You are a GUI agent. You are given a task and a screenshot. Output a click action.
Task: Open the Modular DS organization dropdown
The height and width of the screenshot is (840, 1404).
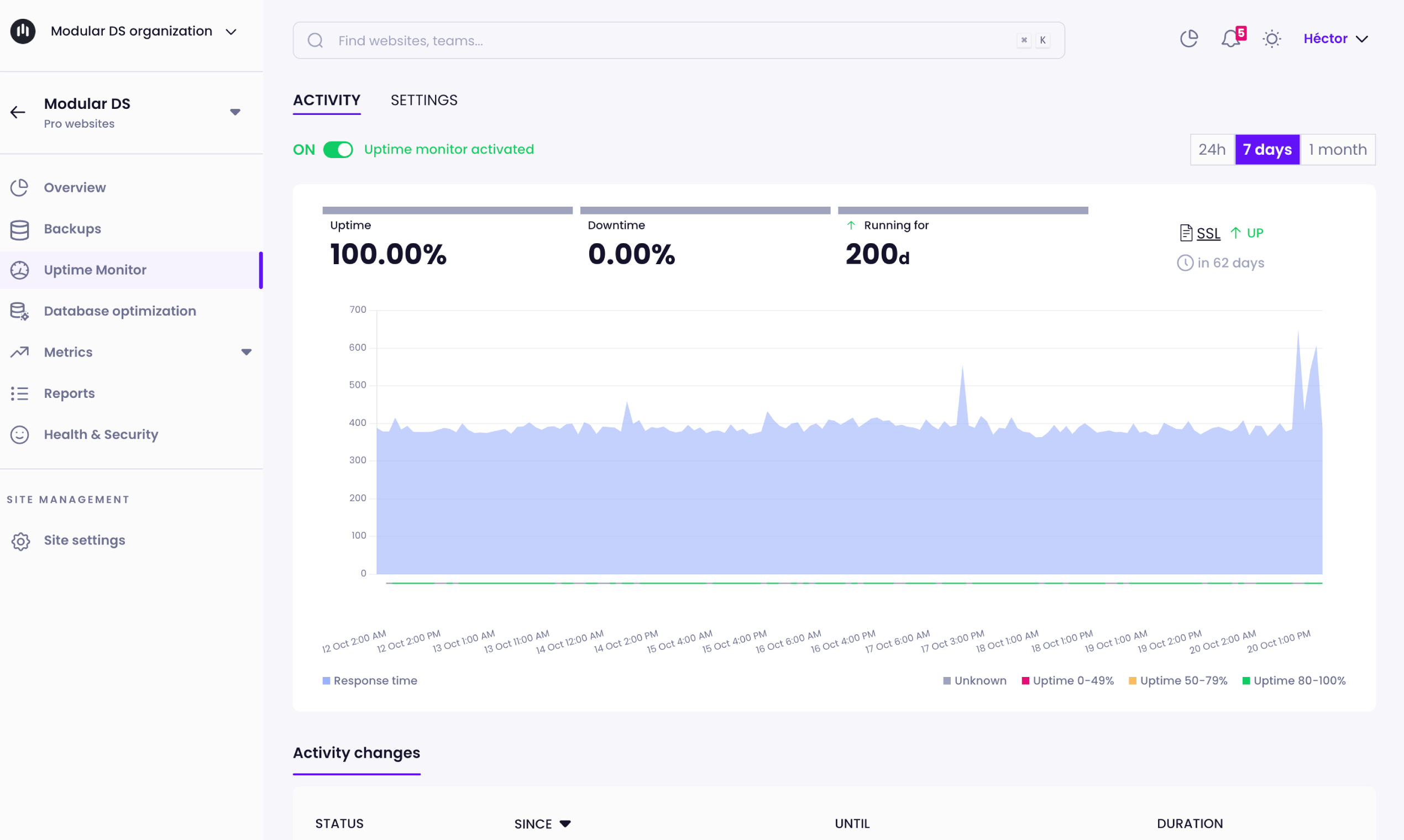231,32
